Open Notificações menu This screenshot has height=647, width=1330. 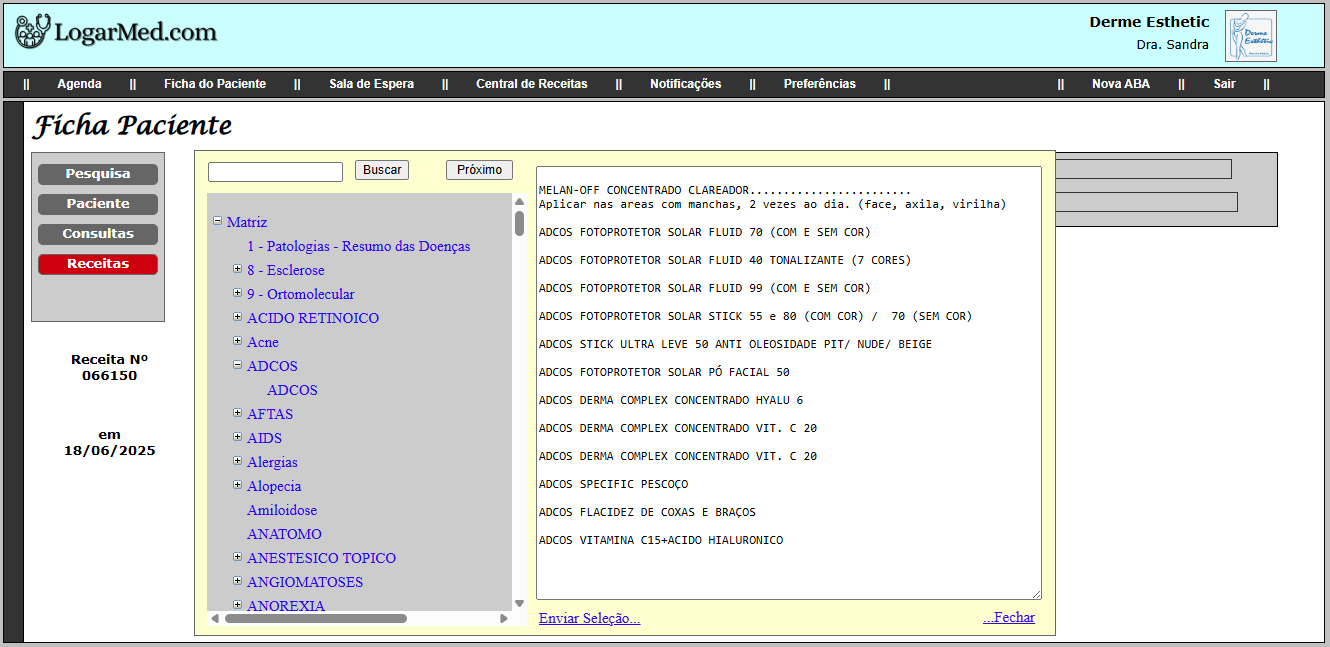tap(685, 84)
